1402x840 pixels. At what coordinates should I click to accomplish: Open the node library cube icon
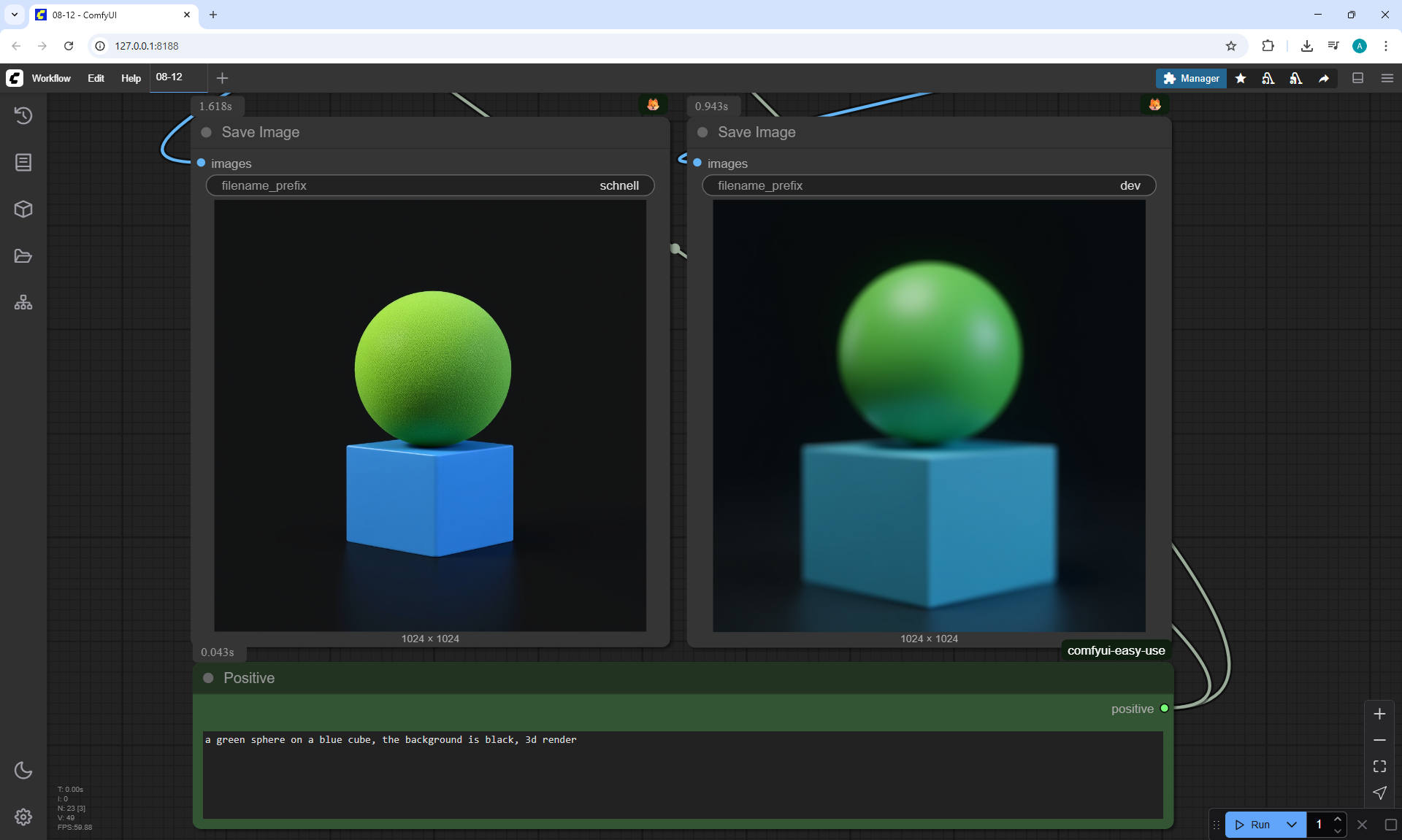pos(23,209)
